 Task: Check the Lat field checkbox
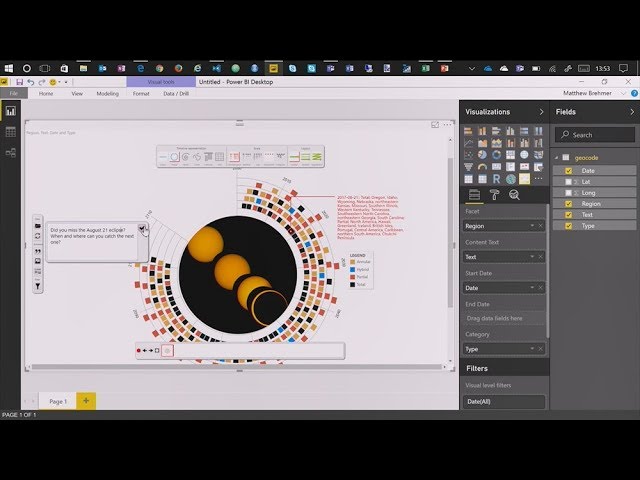(569, 182)
